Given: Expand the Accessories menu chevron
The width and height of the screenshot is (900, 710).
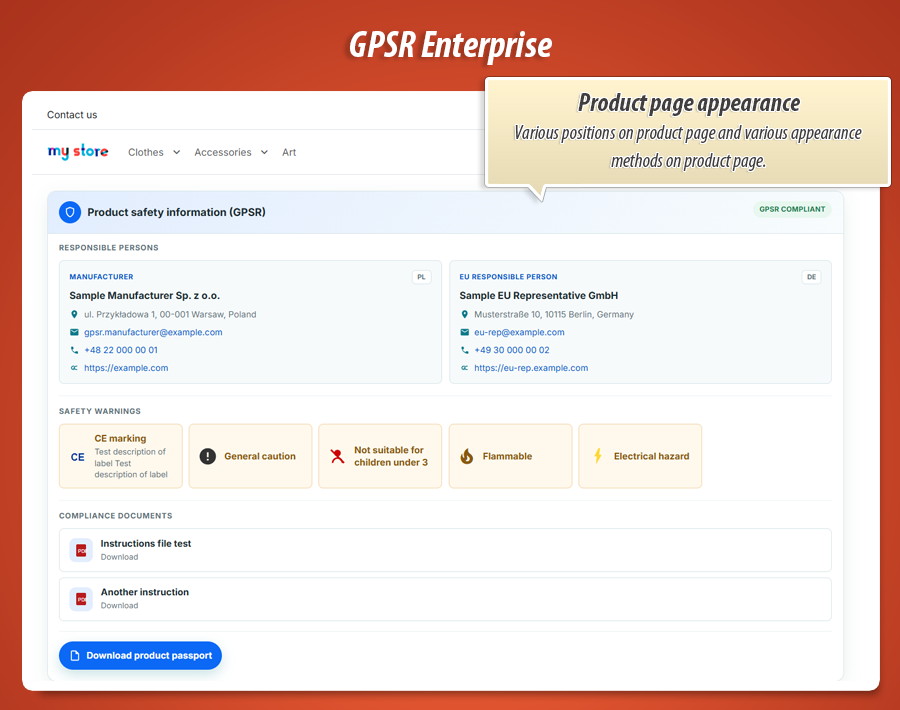Looking at the screenshot, I should [x=264, y=152].
